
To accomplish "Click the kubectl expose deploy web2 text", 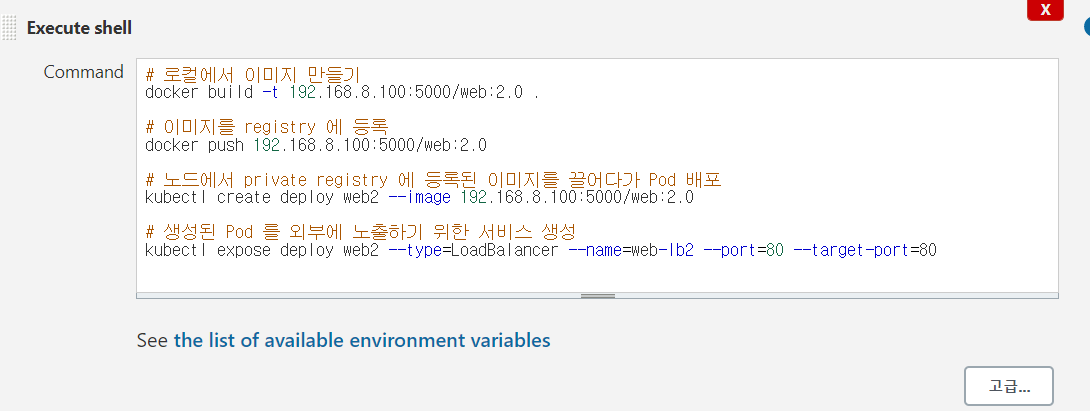I will (260, 250).
